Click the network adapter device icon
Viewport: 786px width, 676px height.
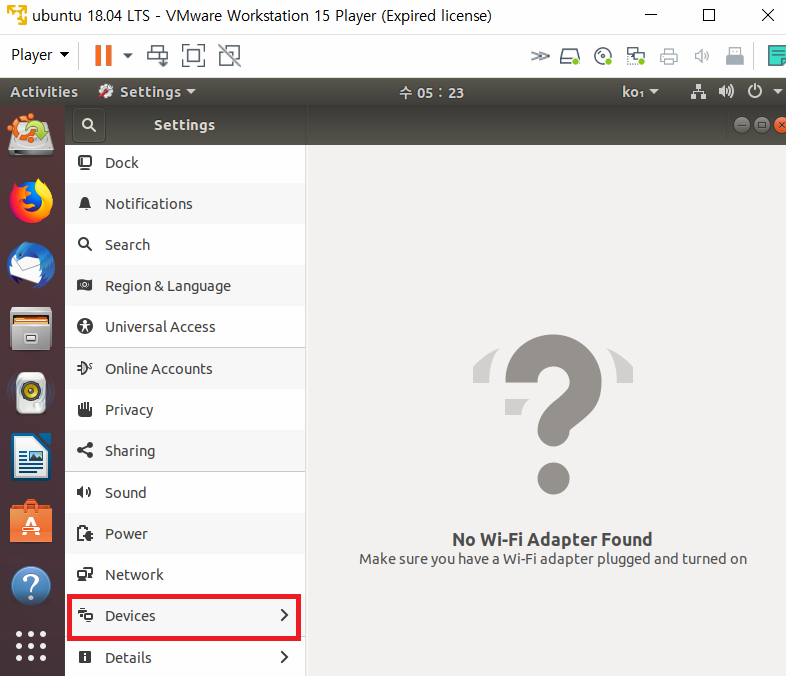pos(636,56)
